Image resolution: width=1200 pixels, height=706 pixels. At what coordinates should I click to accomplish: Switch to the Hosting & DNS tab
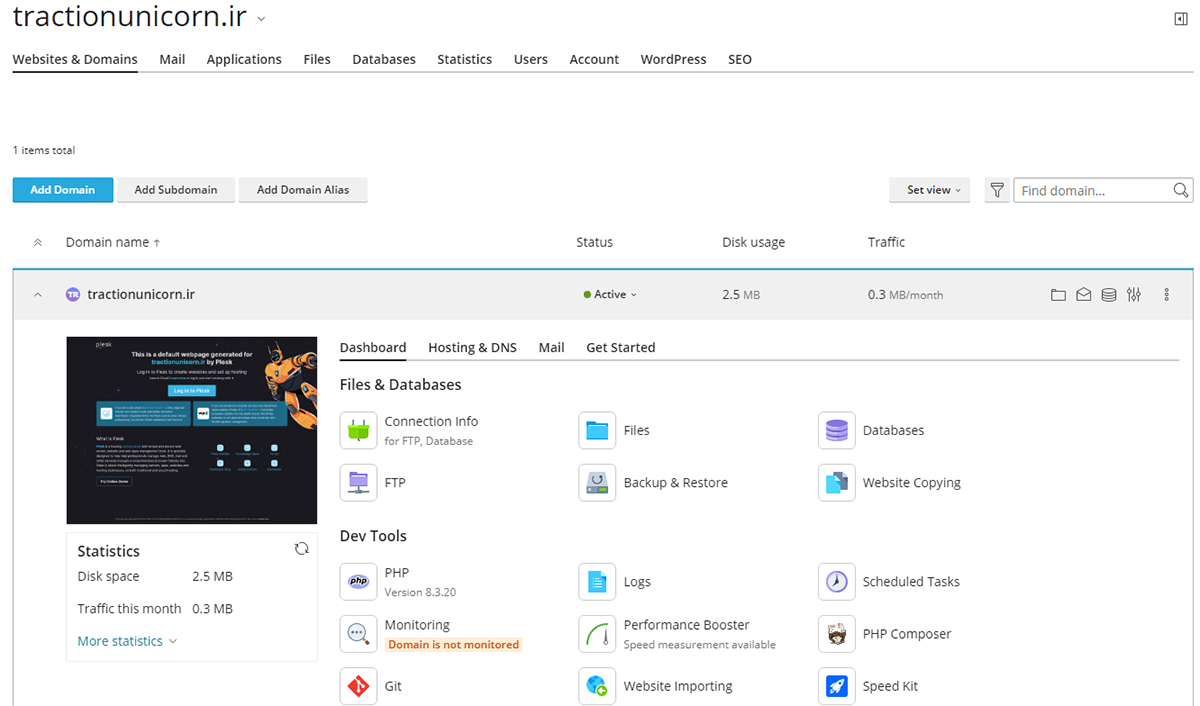(x=472, y=347)
